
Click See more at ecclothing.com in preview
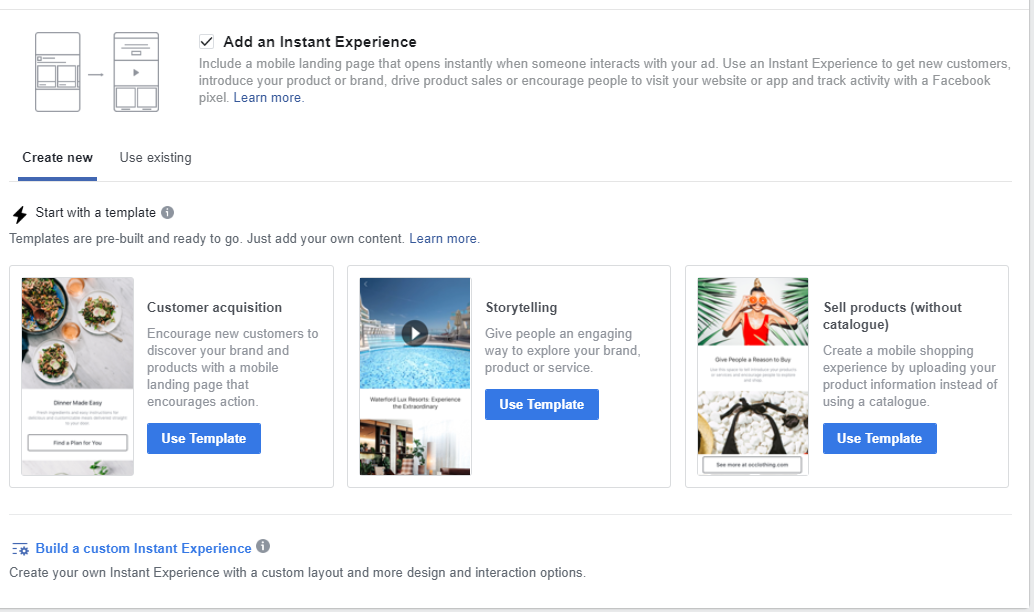tap(753, 465)
